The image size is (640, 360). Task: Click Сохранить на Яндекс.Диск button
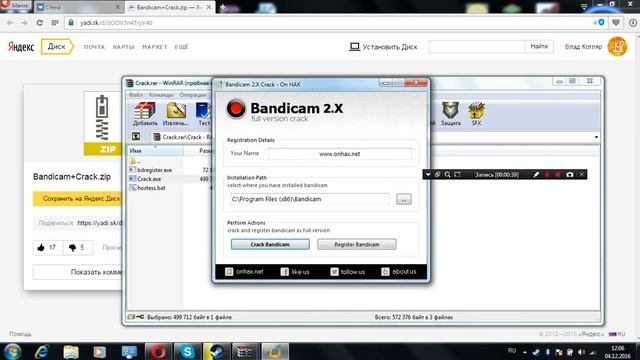click(x=78, y=199)
